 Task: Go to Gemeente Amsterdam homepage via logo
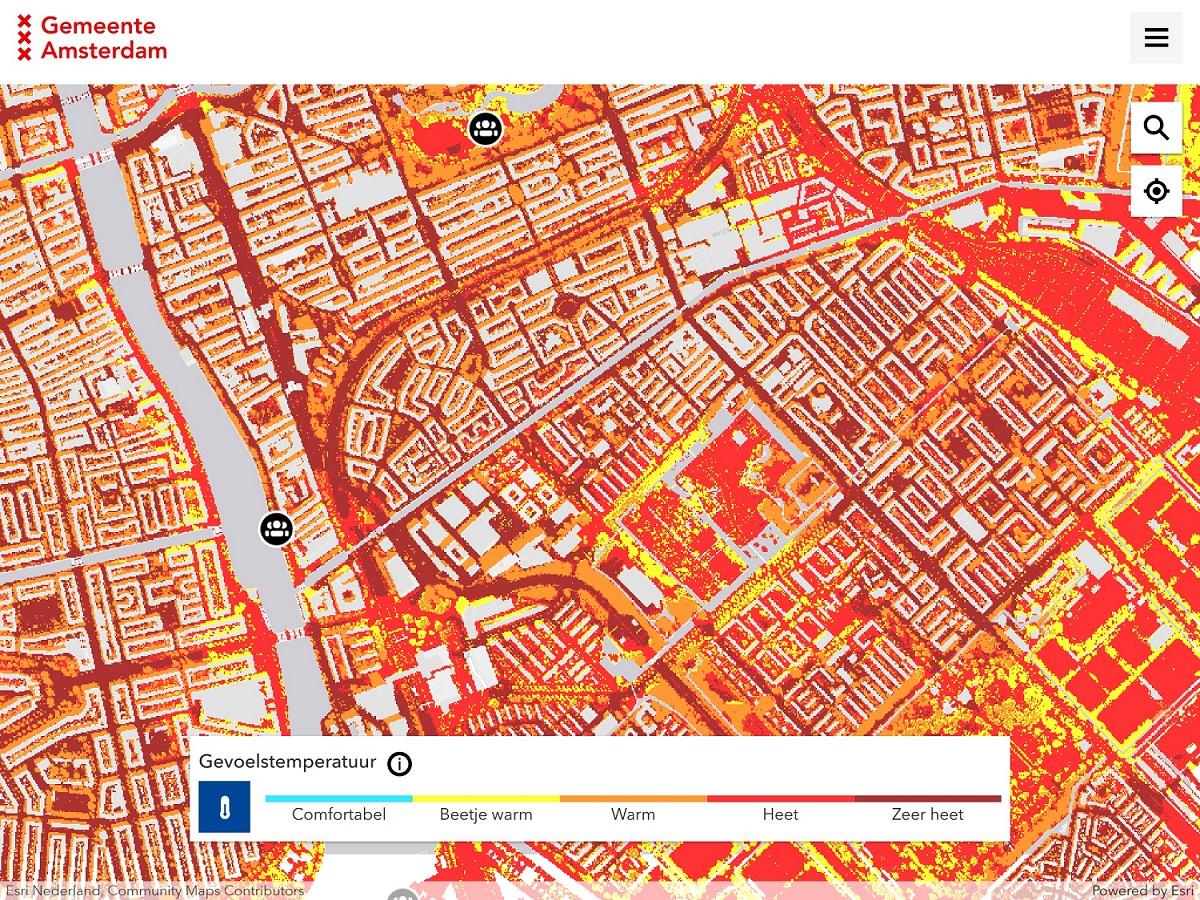(92, 38)
